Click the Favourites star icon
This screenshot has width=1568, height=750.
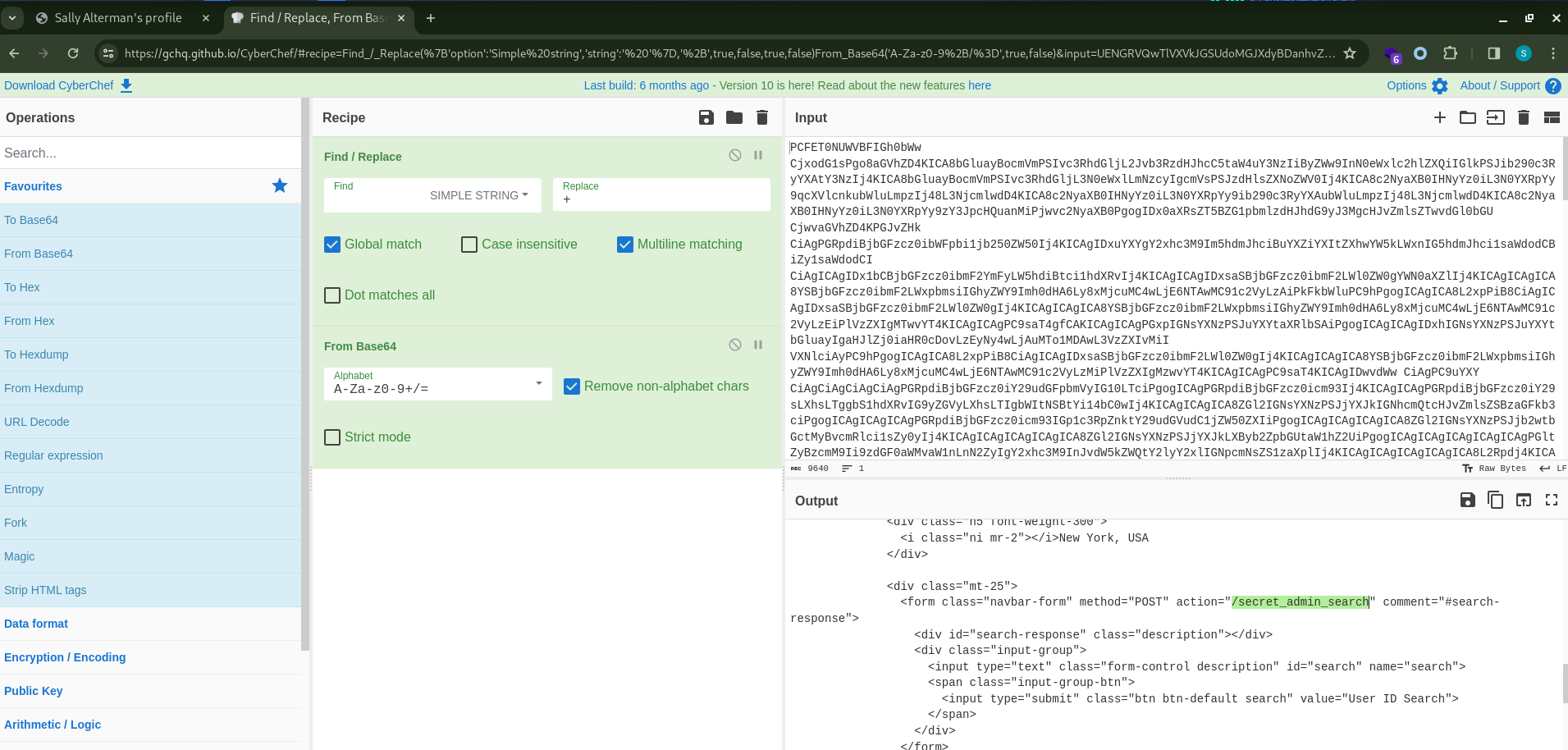point(280,185)
